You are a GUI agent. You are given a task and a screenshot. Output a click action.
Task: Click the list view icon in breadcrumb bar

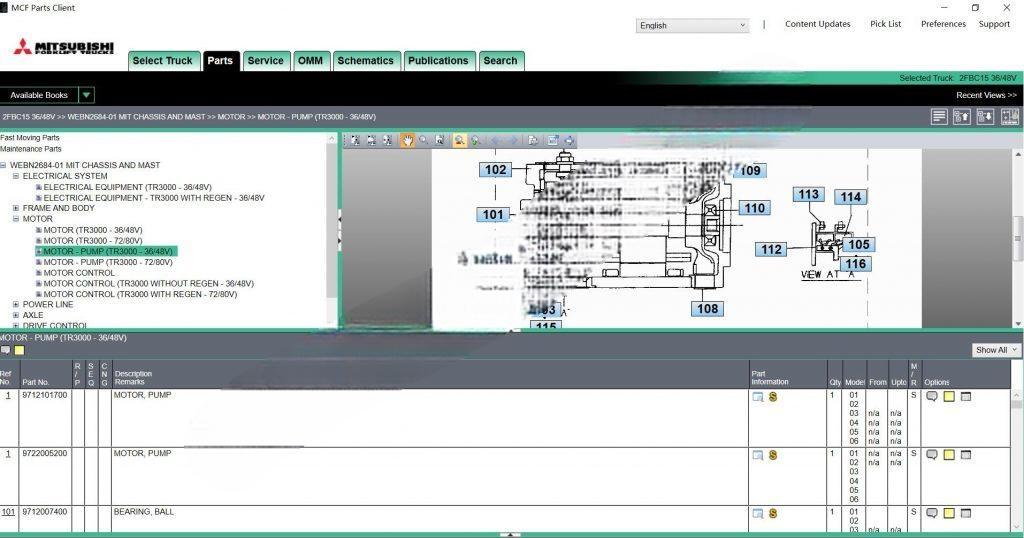pos(938,117)
